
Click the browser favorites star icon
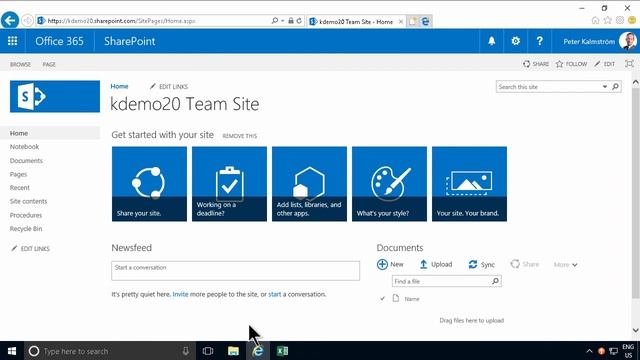click(x=608, y=20)
